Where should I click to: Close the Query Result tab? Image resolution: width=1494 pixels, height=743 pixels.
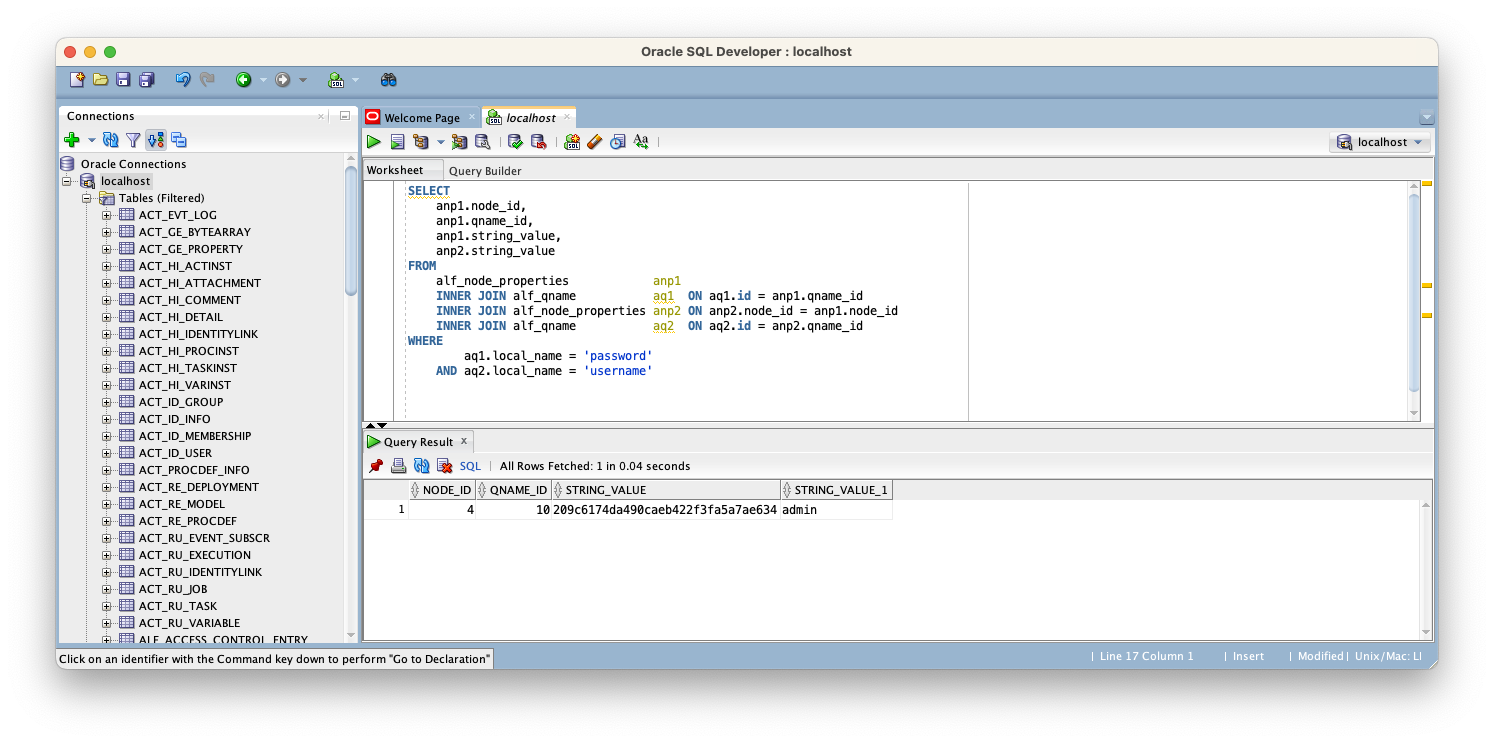(464, 441)
